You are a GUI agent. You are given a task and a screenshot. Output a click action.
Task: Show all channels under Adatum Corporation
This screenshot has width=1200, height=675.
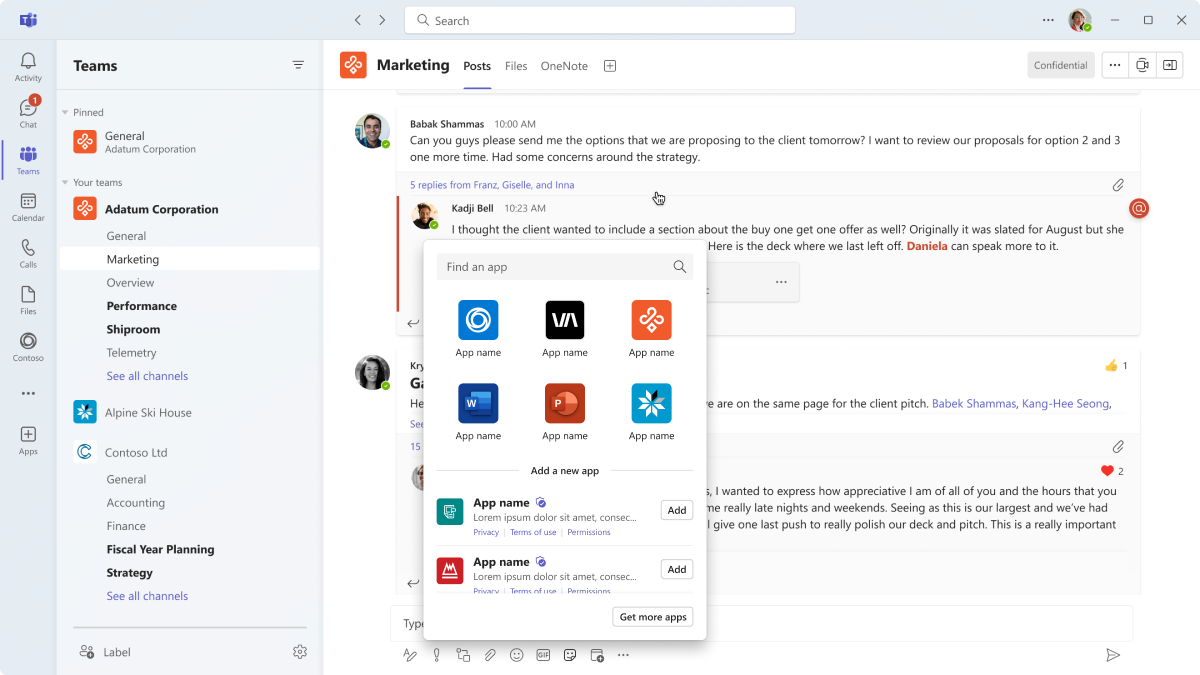(147, 376)
